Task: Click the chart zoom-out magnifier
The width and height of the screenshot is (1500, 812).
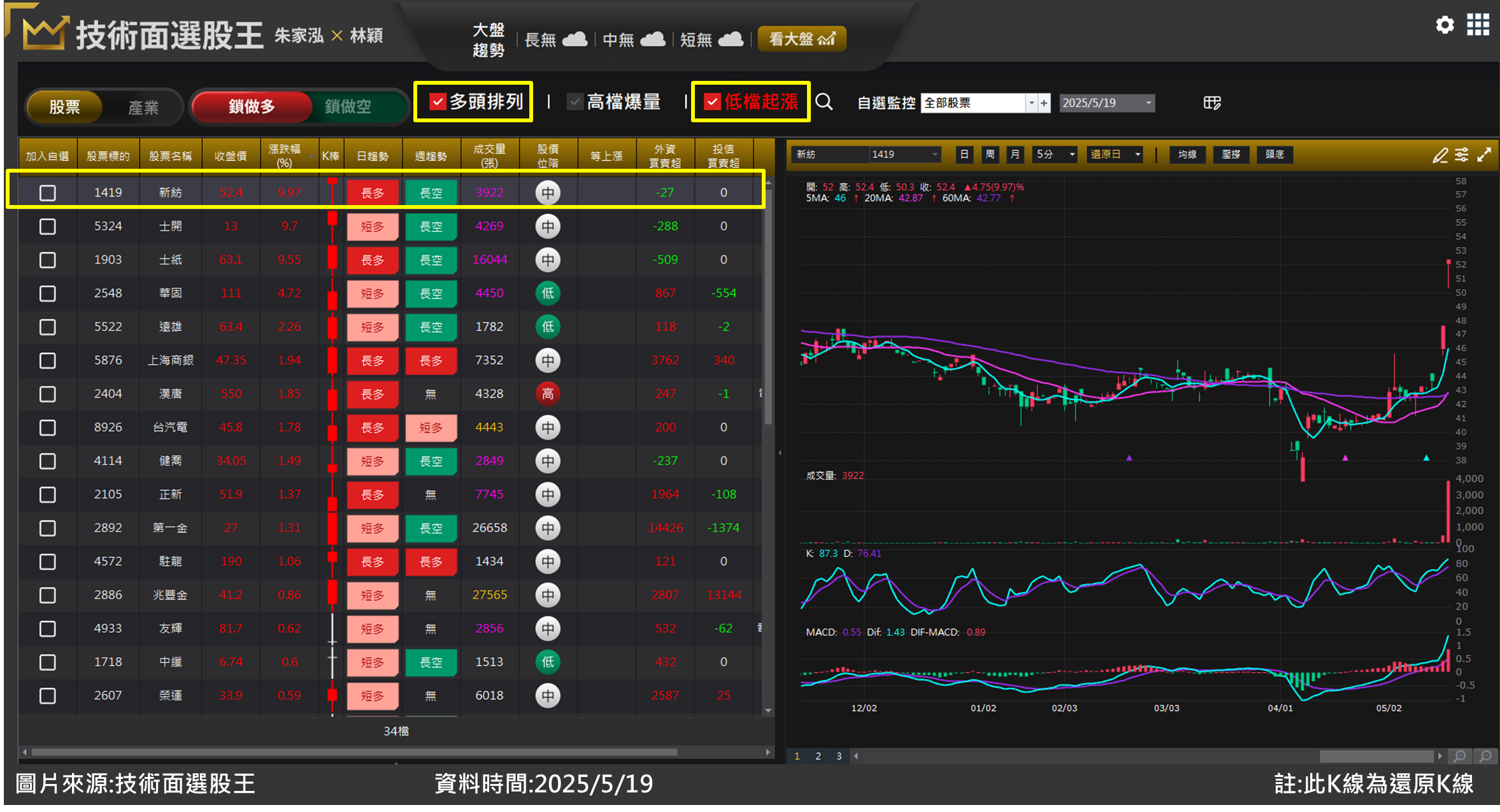Action: click(x=1485, y=756)
